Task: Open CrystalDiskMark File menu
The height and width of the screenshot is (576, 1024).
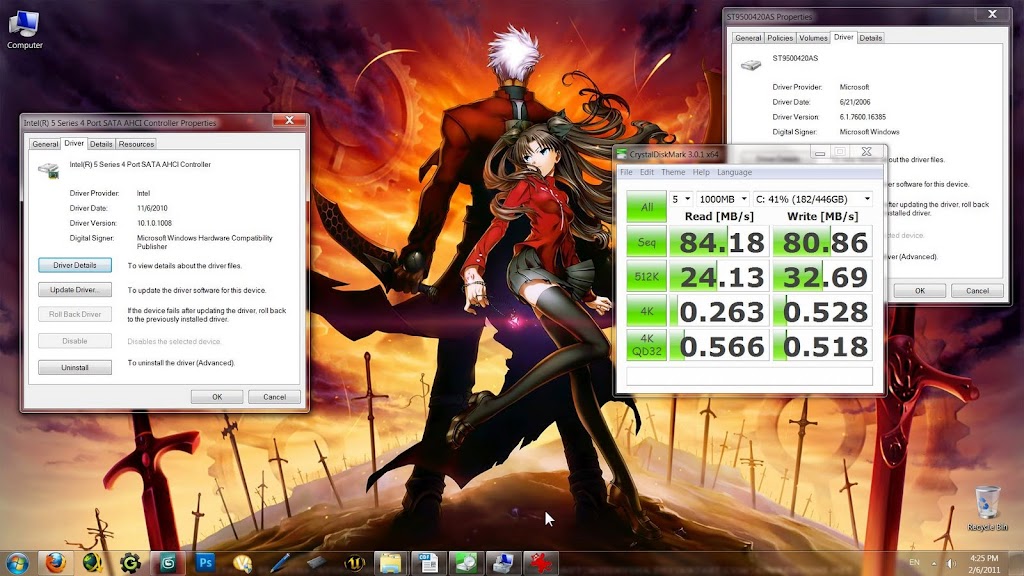Action: pos(626,172)
